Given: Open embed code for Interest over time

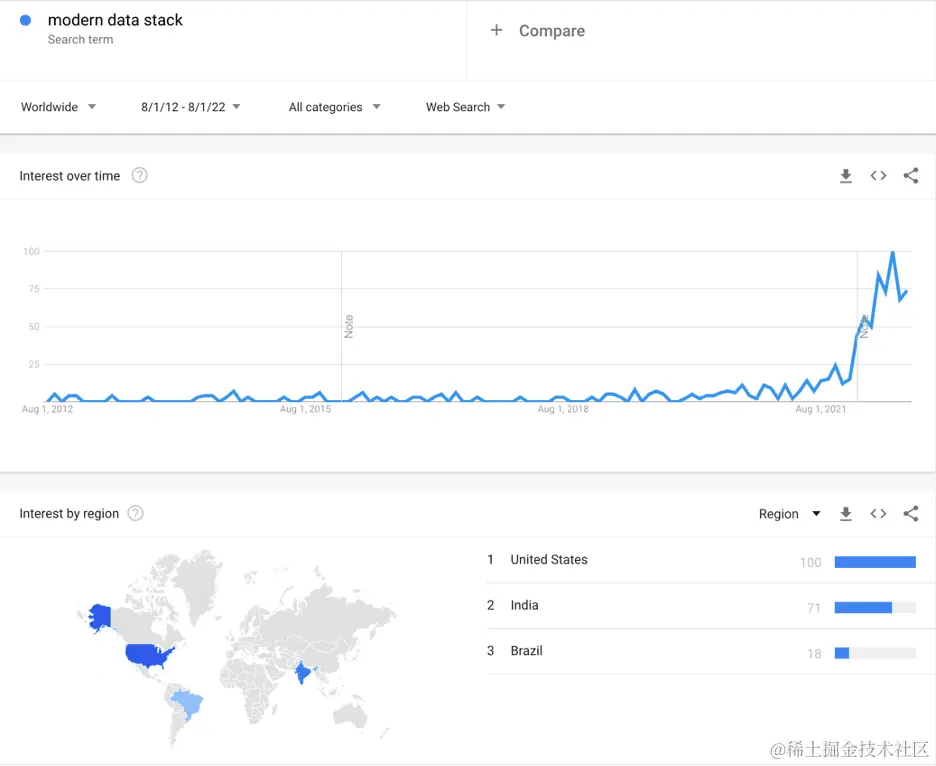Looking at the screenshot, I should [x=878, y=176].
